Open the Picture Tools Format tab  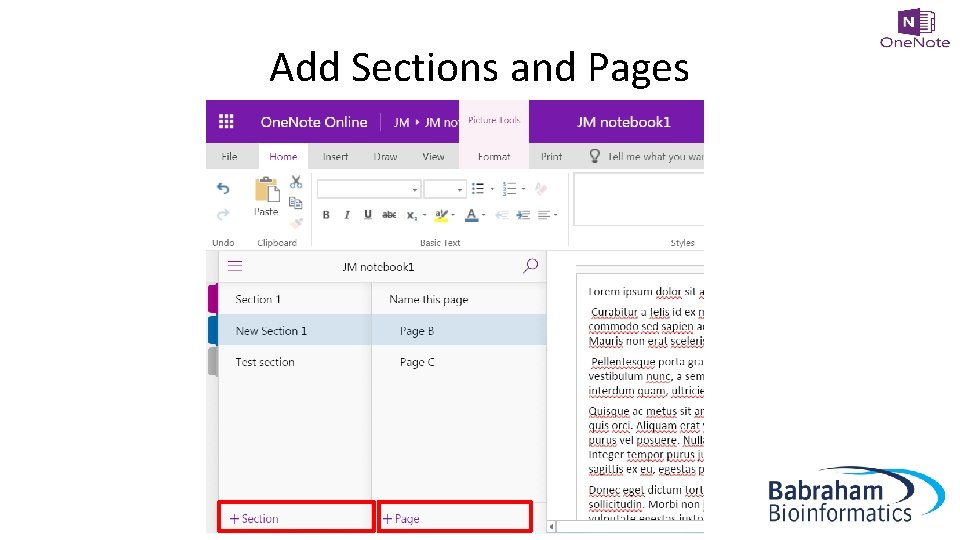(494, 157)
